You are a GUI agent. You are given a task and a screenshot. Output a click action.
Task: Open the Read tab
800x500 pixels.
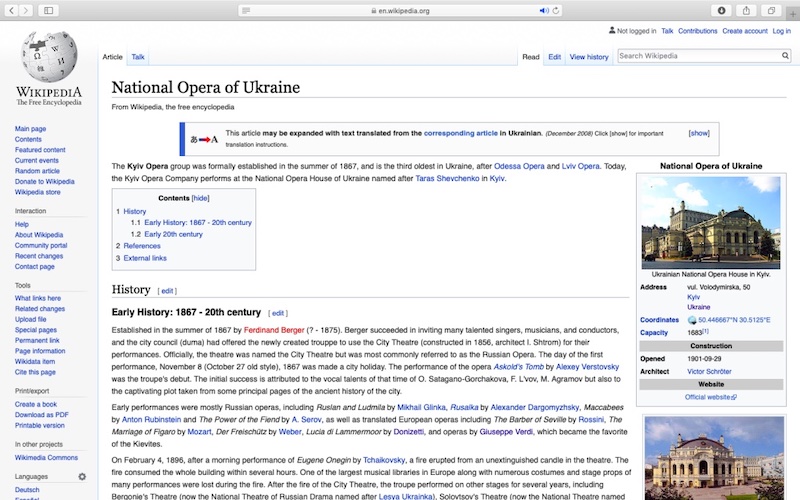[x=531, y=57]
